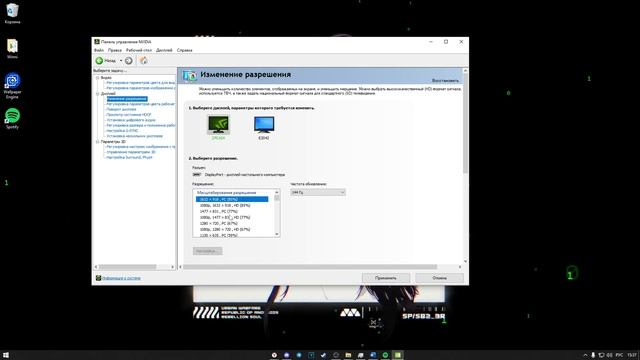Screen dimensions: 640x360
Task: Collapse the Видео tree node
Action: [98, 78]
